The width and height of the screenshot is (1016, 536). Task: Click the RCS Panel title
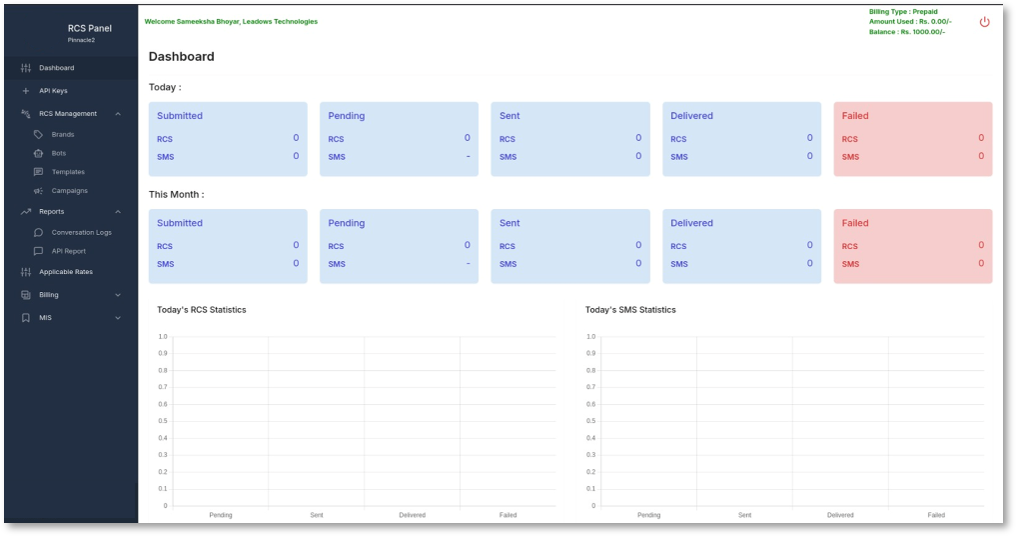coord(89,29)
